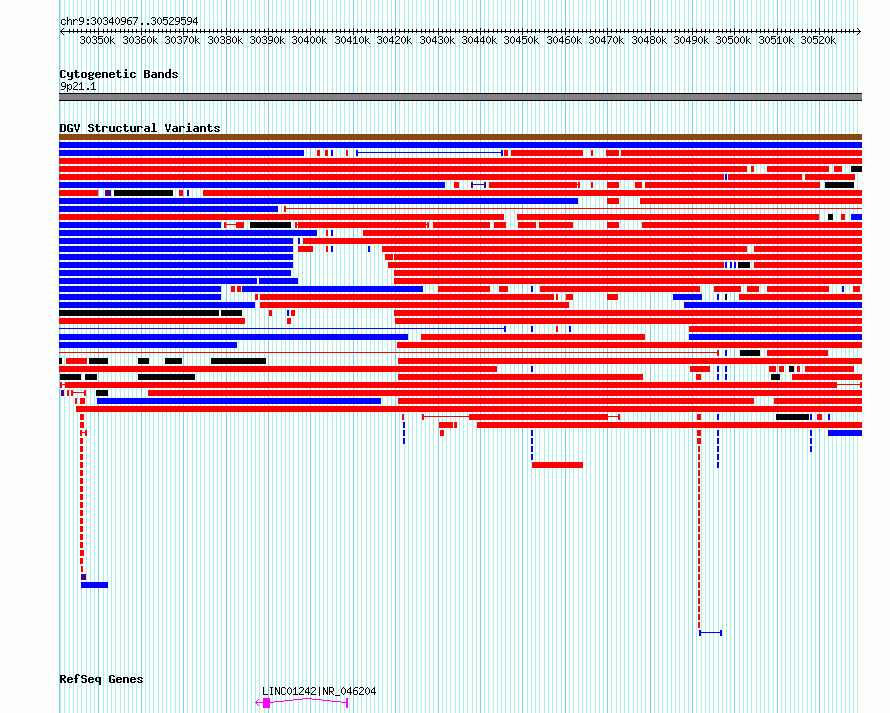Click the 30350k ruler tick label

97,40
